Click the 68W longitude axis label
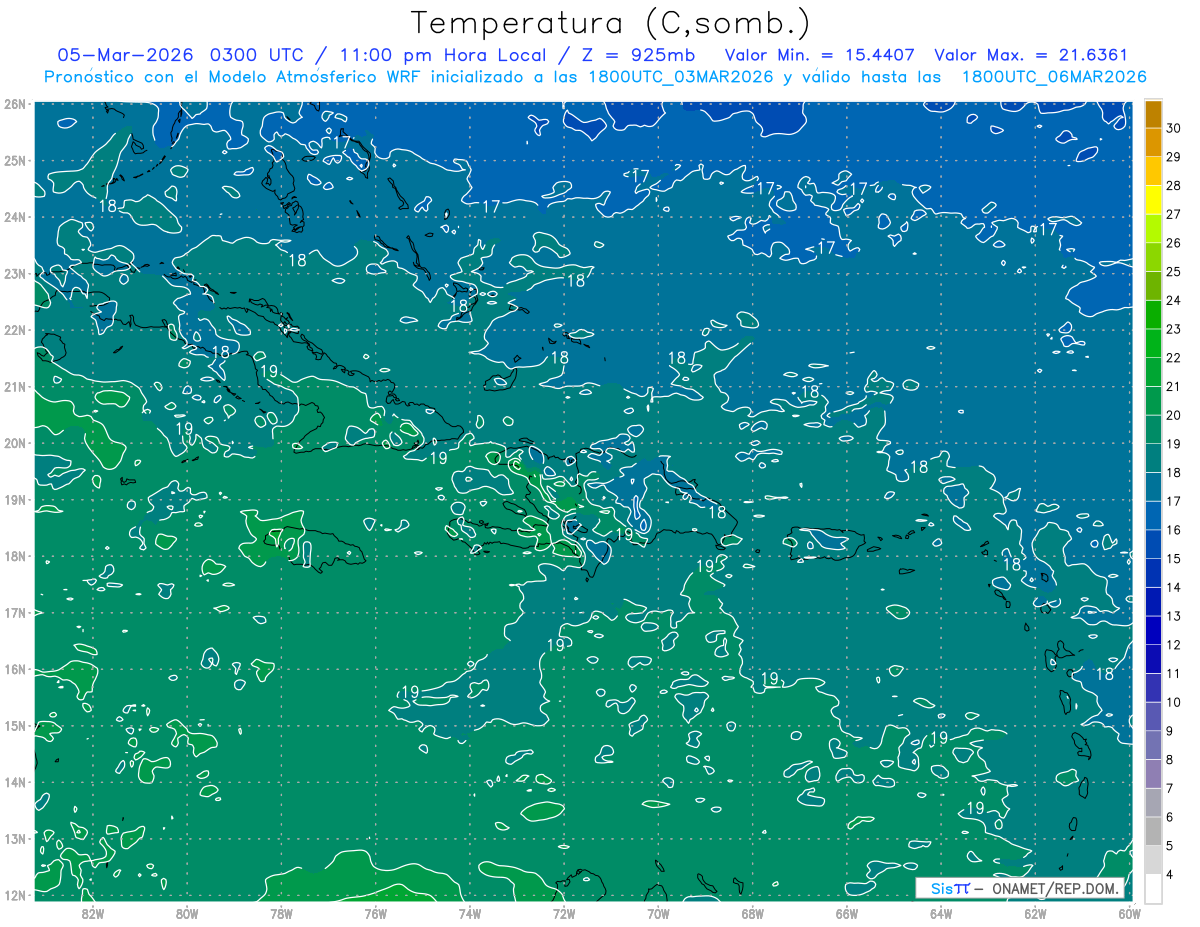The width and height of the screenshot is (1200, 927). pos(753,914)
